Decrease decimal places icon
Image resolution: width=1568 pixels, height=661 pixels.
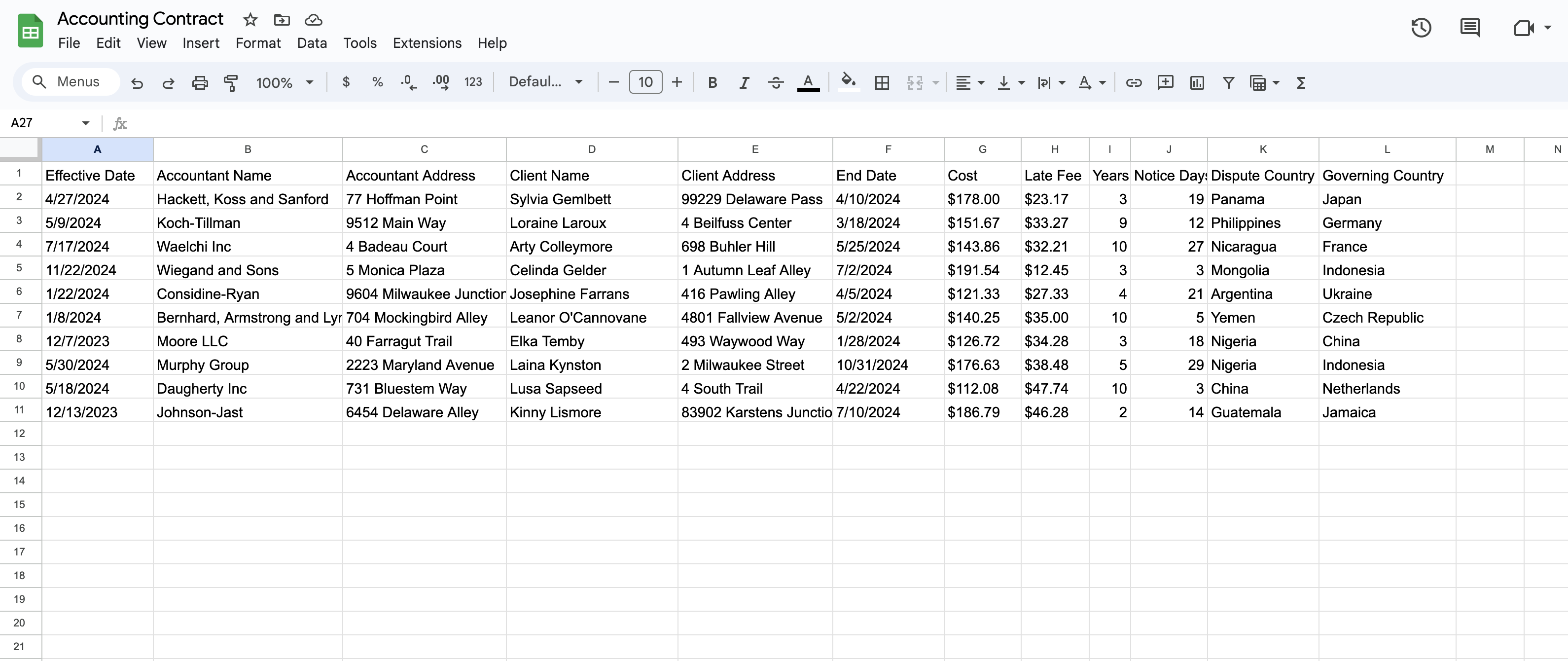pyautogui.click(x=409, y=82)
